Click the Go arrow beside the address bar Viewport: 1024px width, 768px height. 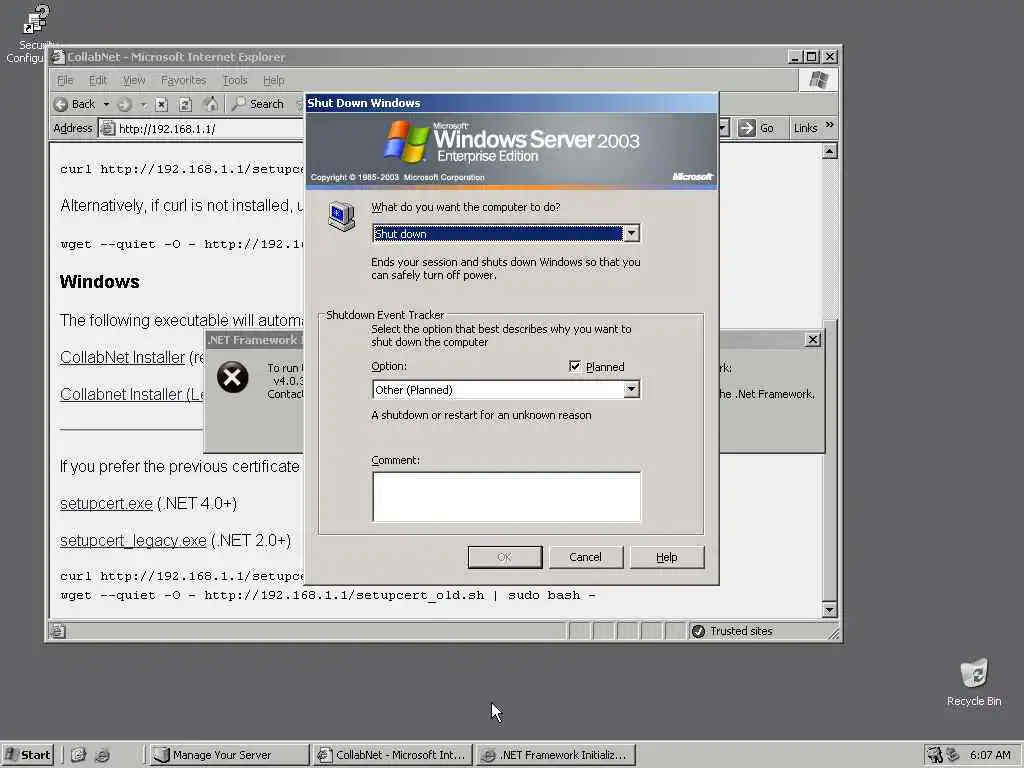(x=746, y=128)
